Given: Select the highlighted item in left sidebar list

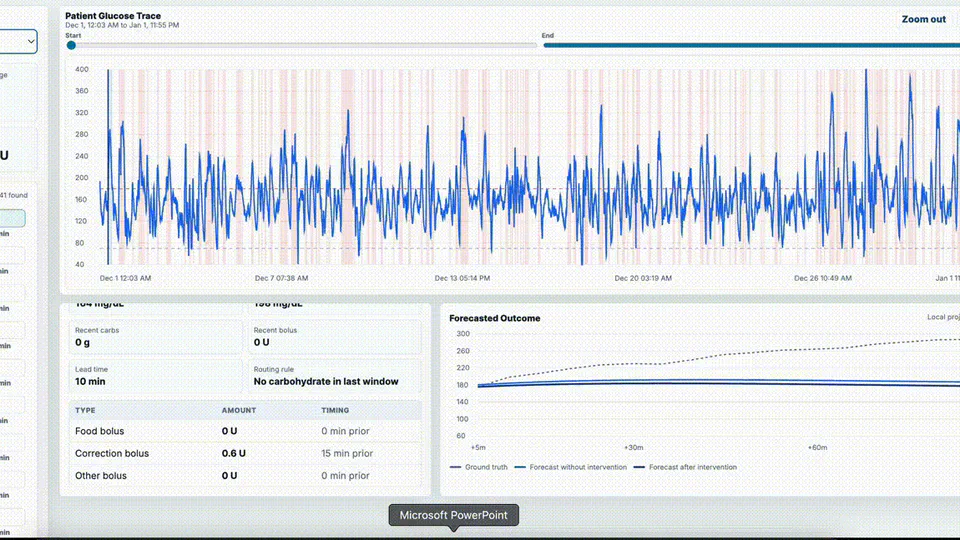Looking at the screenshot, I should point(12,218).
